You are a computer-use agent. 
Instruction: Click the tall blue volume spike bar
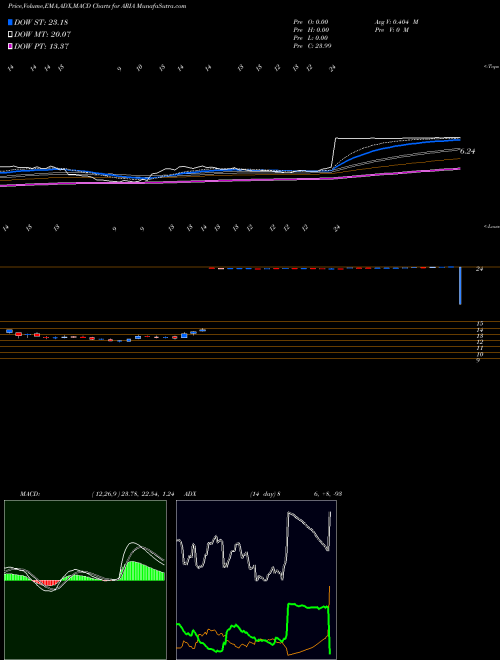[x=460, y=285]
